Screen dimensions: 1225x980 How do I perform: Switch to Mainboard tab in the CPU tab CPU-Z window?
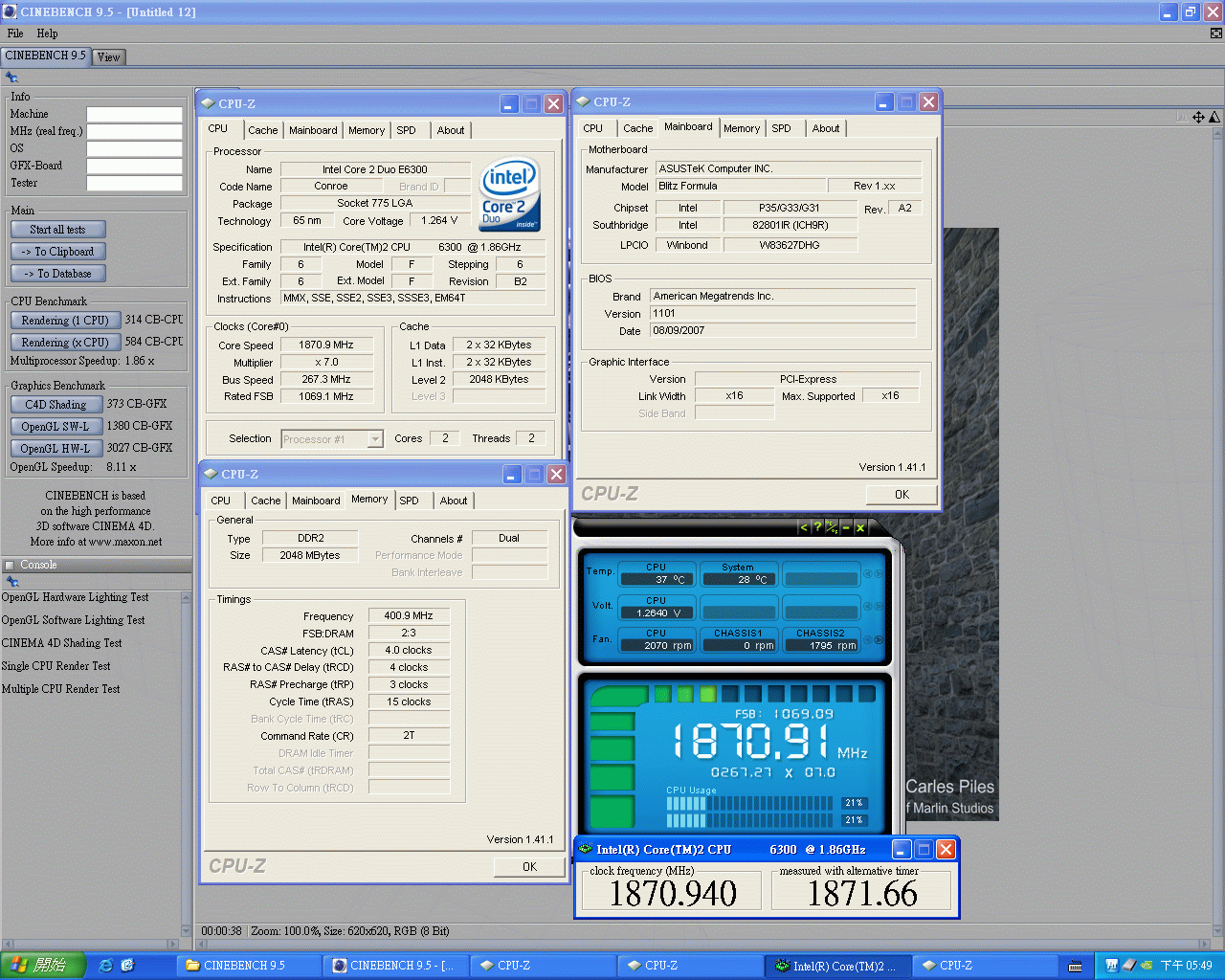click(x=313, y=130)
